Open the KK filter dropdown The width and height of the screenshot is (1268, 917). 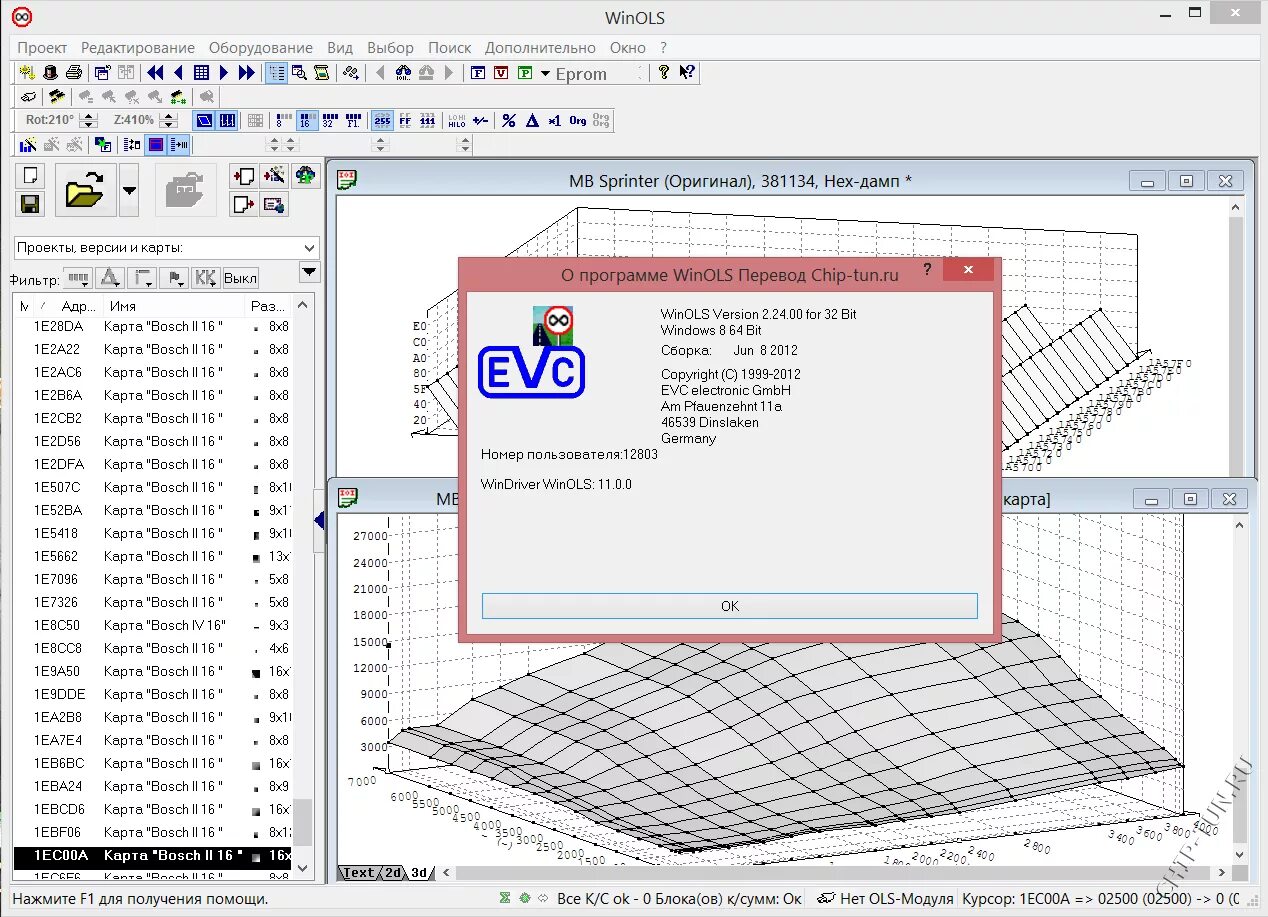coord(205,278)
